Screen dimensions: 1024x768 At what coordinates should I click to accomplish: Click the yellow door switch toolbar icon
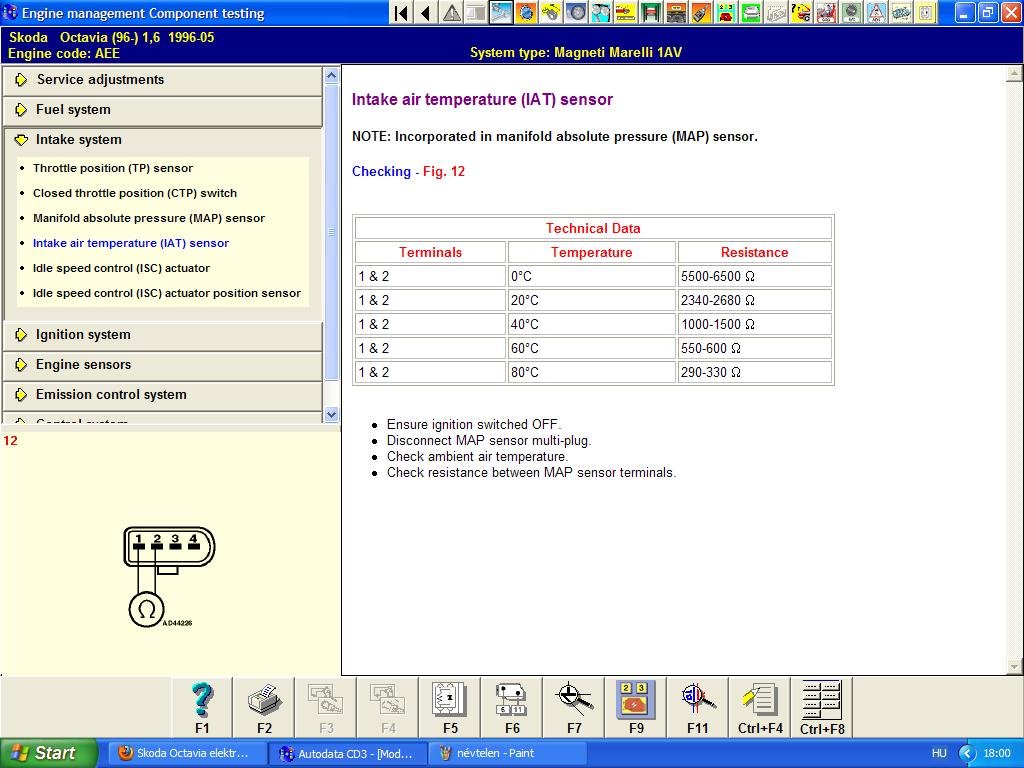pos(926,12)
